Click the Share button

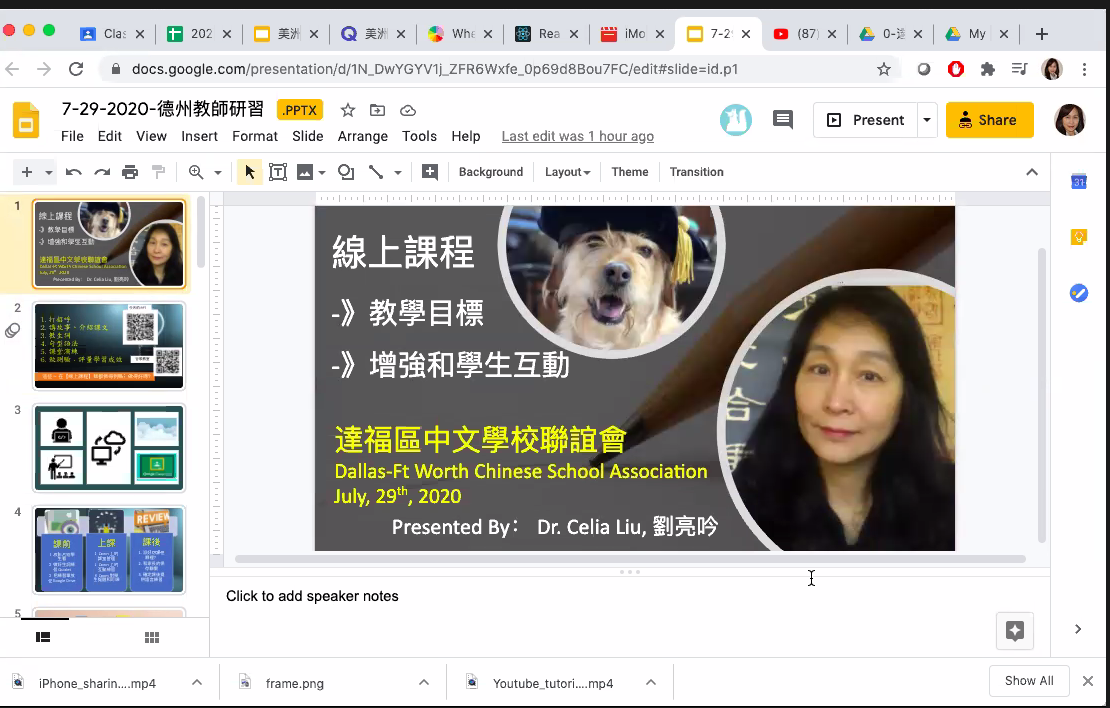click(989, 119)
